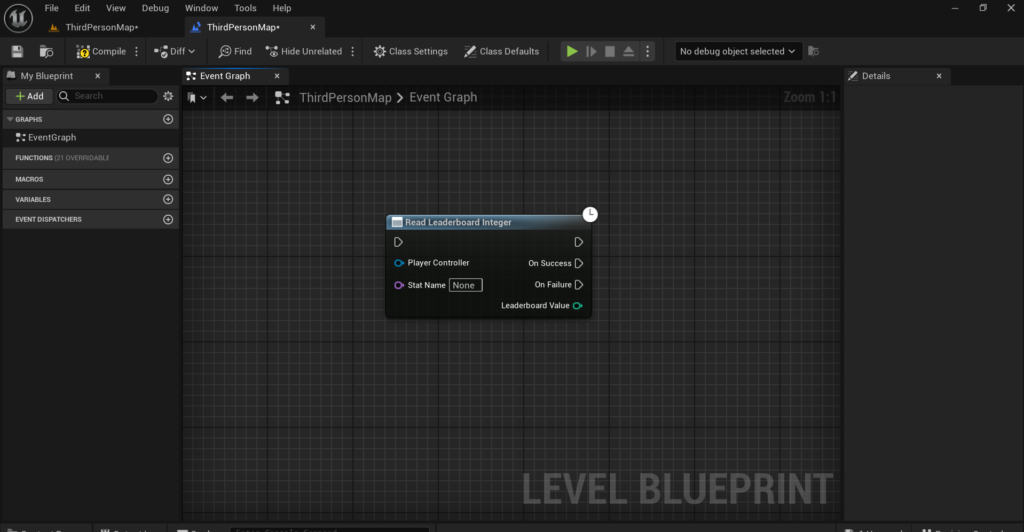Add a new graph with plus icon

(168, 119)
